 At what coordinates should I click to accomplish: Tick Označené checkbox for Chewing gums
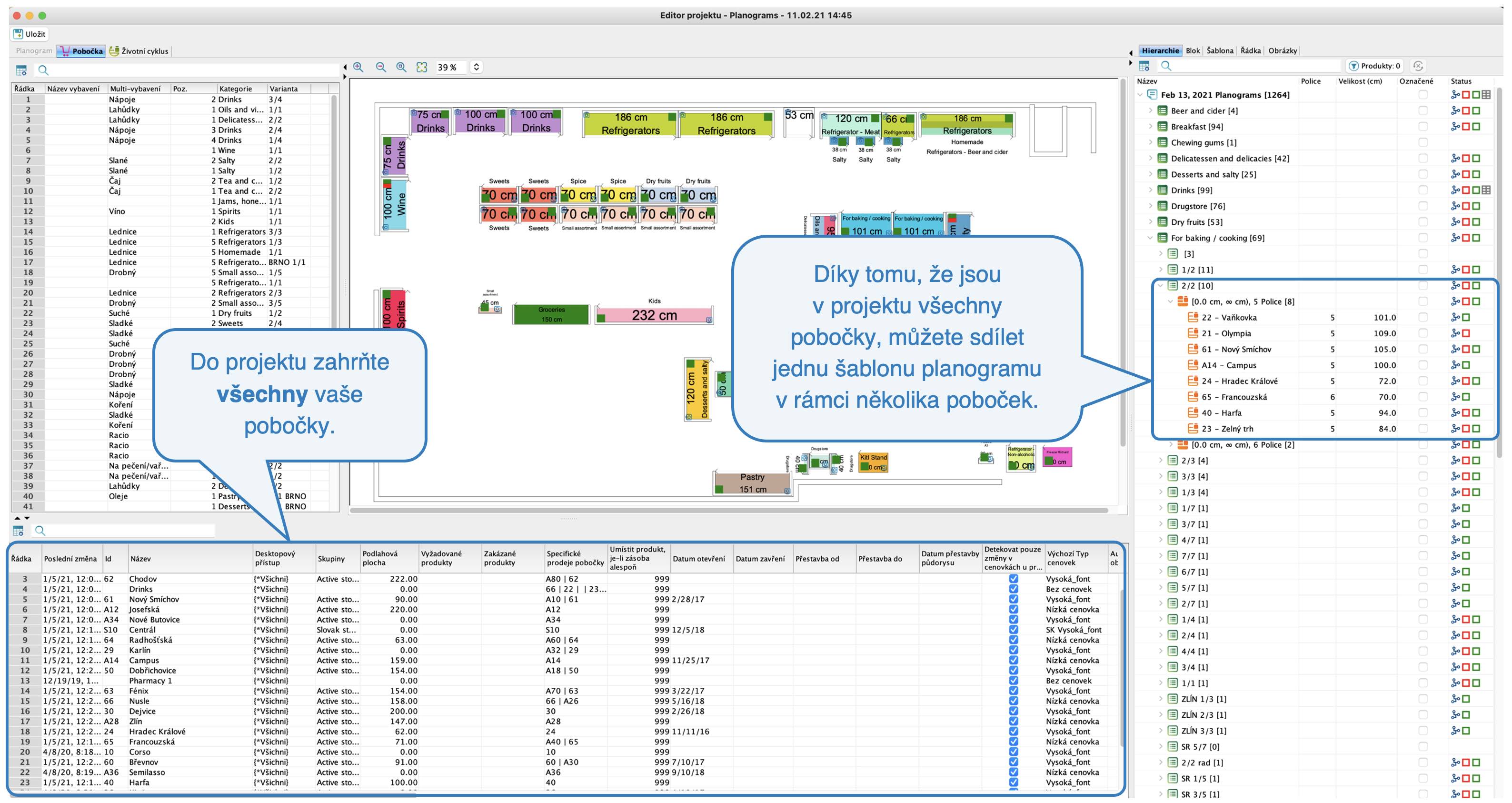(x=1423, y=142)
